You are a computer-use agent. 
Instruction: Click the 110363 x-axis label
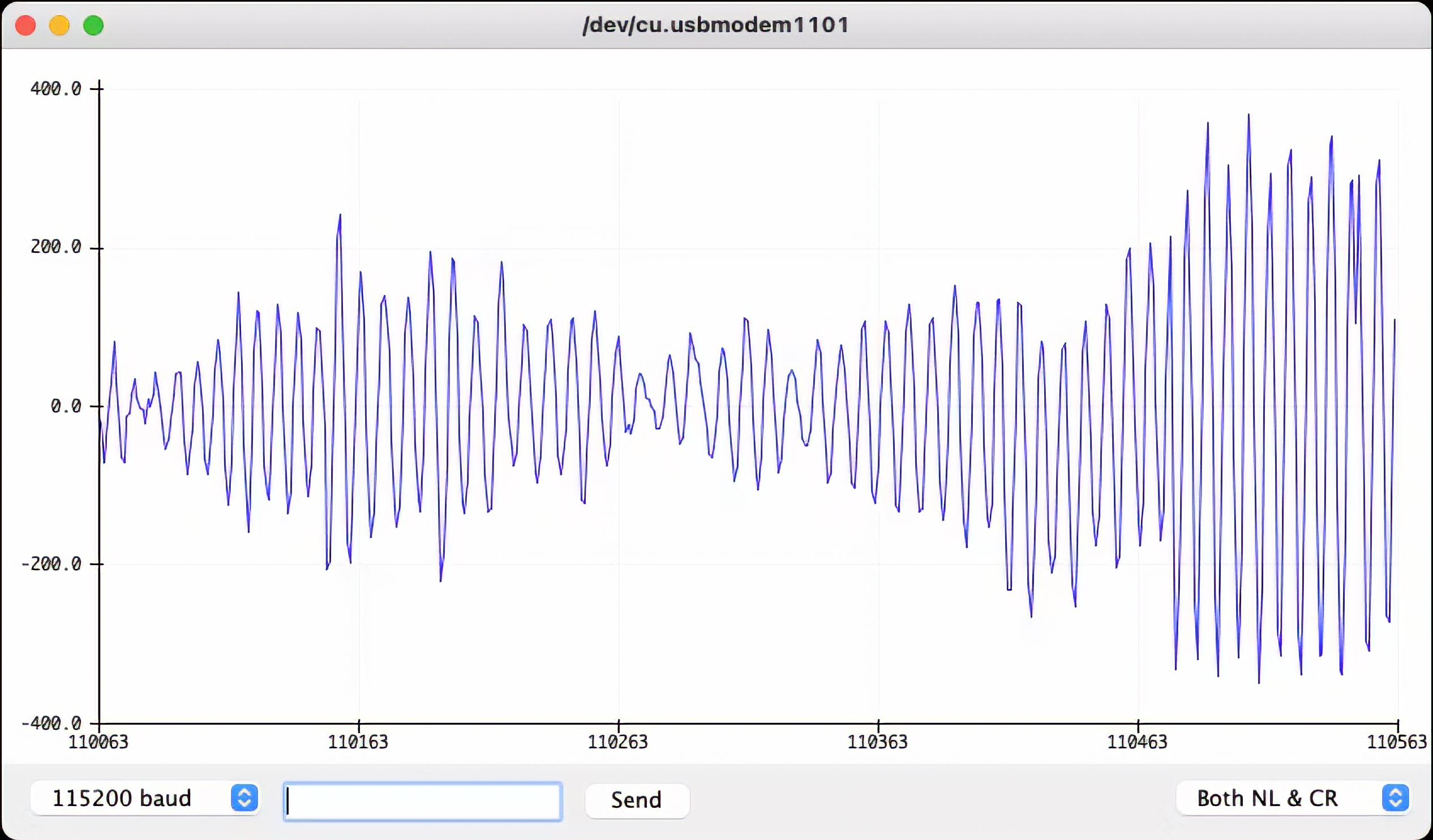pyautogui.click(x=877, y=742)
